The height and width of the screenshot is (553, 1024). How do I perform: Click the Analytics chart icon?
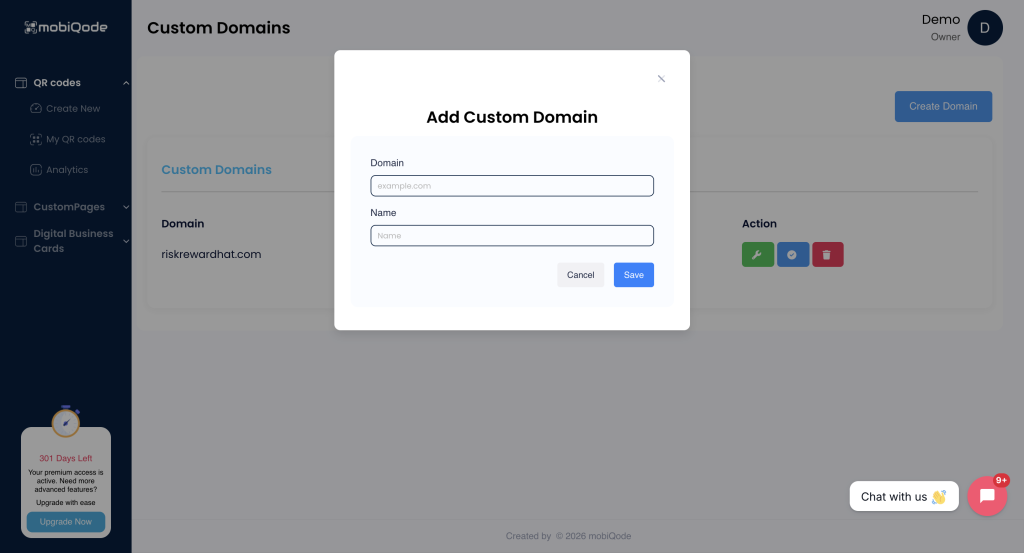(x=36, y=170)
